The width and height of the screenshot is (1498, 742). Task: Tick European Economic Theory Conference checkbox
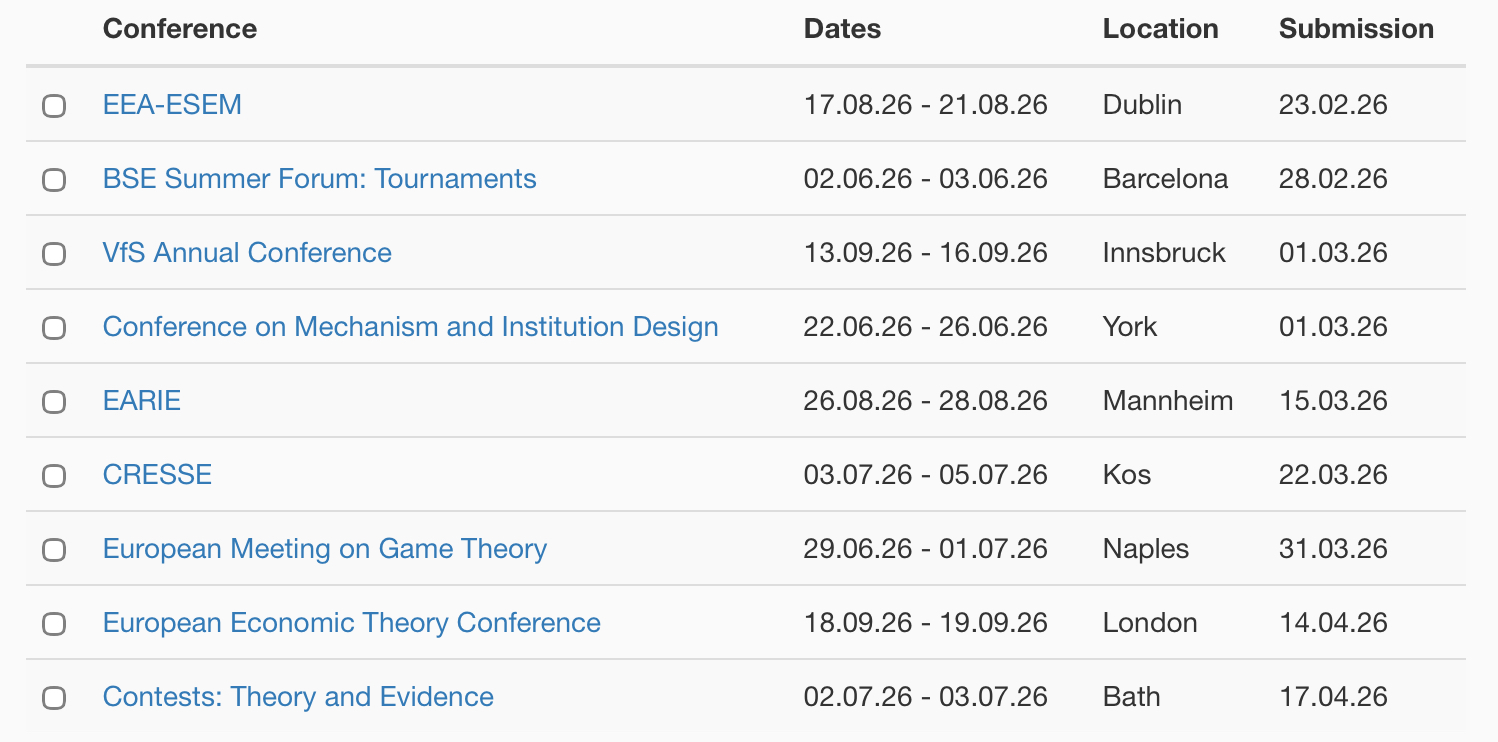[x=54, y=624]
